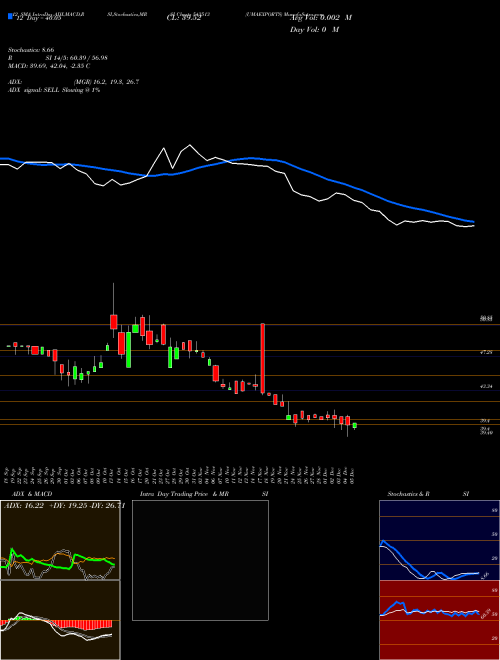Image resolution: width=500 pixels, height=660 pixels.
Task: Select the 'Stochastics: 8.66' reading
Action: 31,50
